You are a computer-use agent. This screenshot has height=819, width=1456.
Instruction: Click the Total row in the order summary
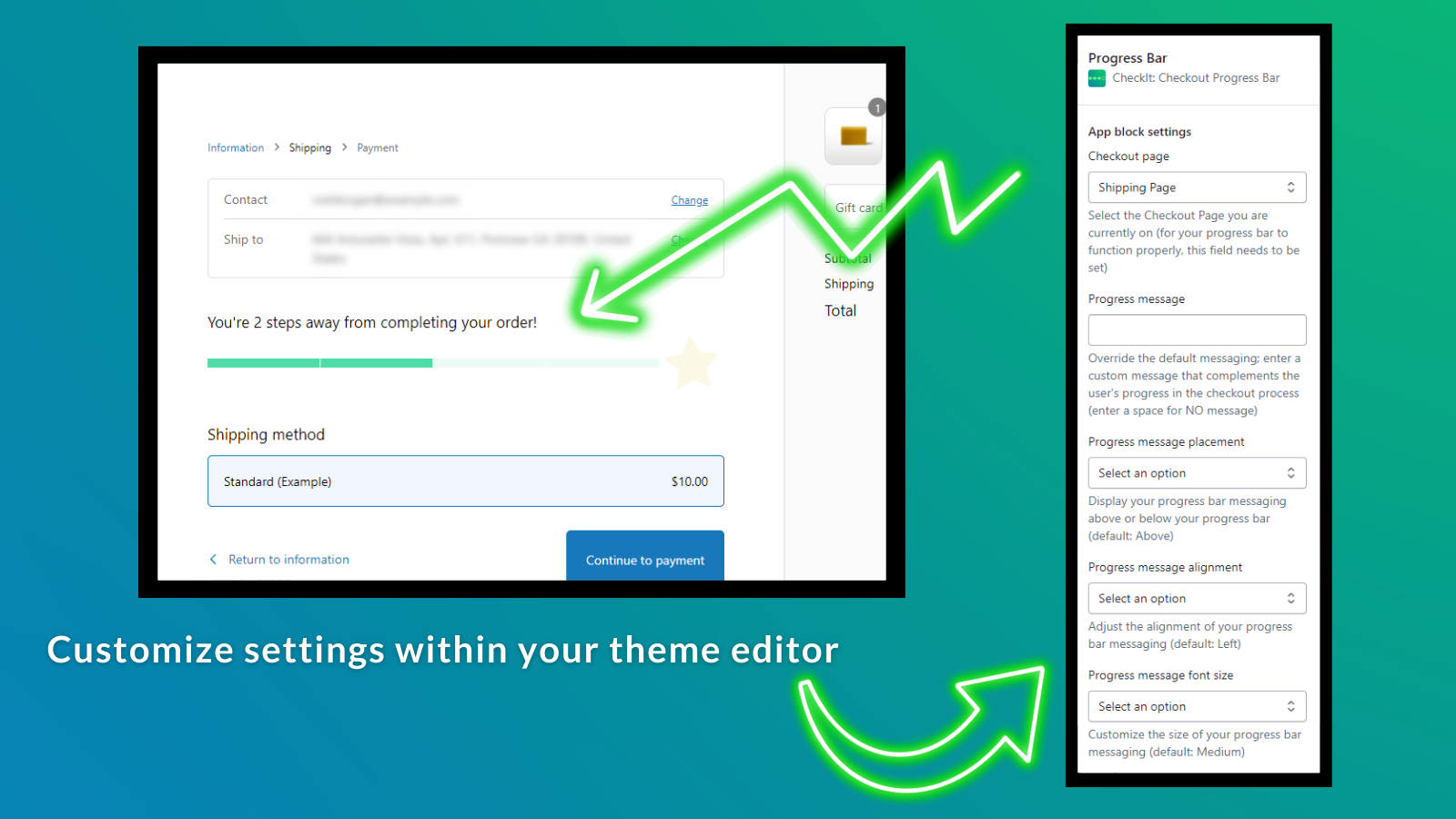(x=840, y=310)
